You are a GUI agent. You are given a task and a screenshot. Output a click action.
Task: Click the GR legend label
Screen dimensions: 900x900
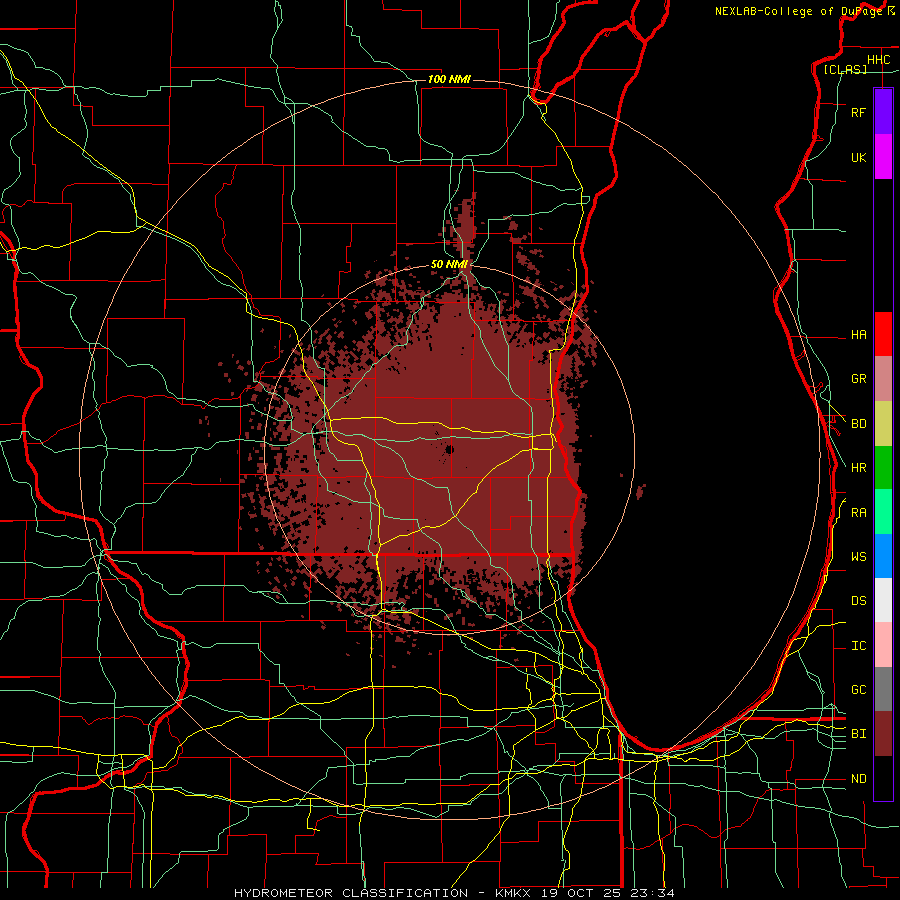858,379
